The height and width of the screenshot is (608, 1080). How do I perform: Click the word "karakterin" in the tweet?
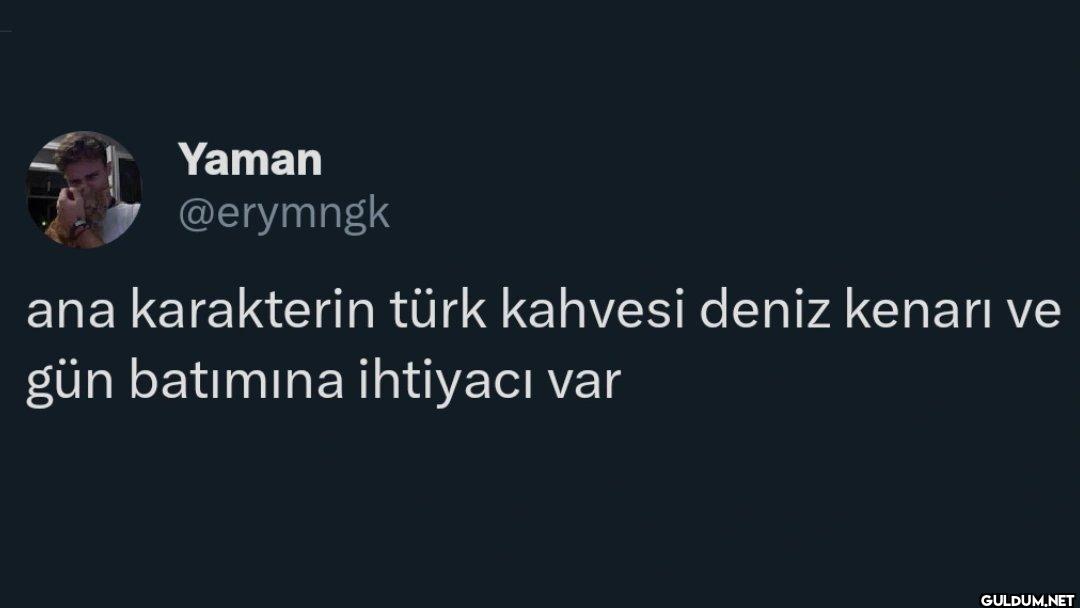(x=253, y=311)
